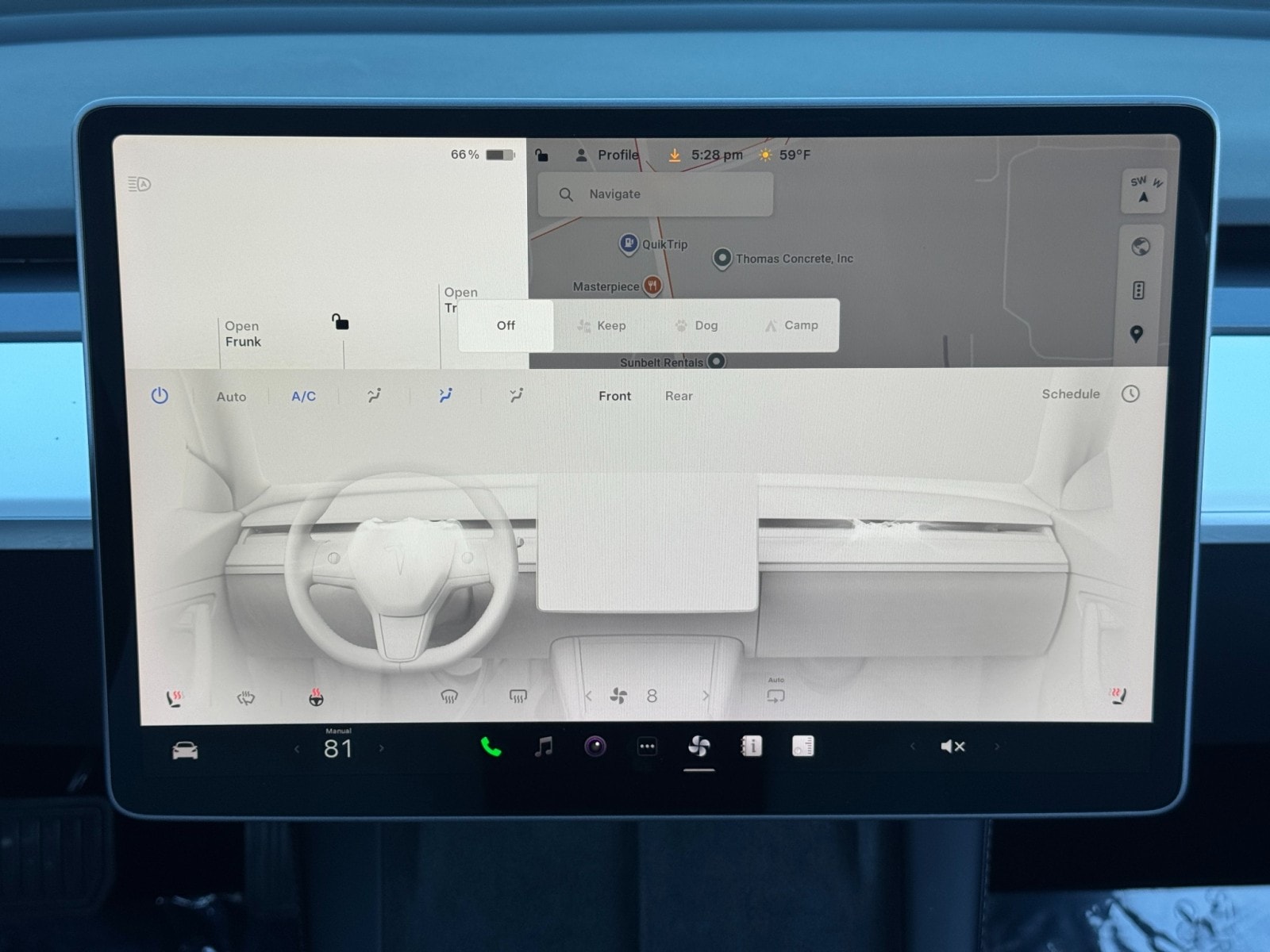
Task: Launch the Camera app in dock
Action: point(595,747)
